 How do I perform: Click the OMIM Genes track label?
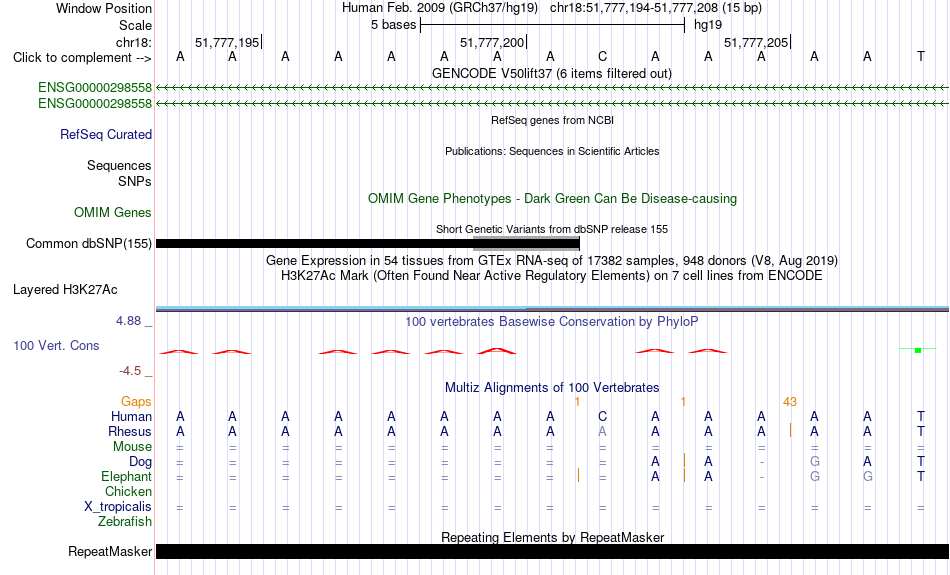pyautogui.click(x=113, y=213)
